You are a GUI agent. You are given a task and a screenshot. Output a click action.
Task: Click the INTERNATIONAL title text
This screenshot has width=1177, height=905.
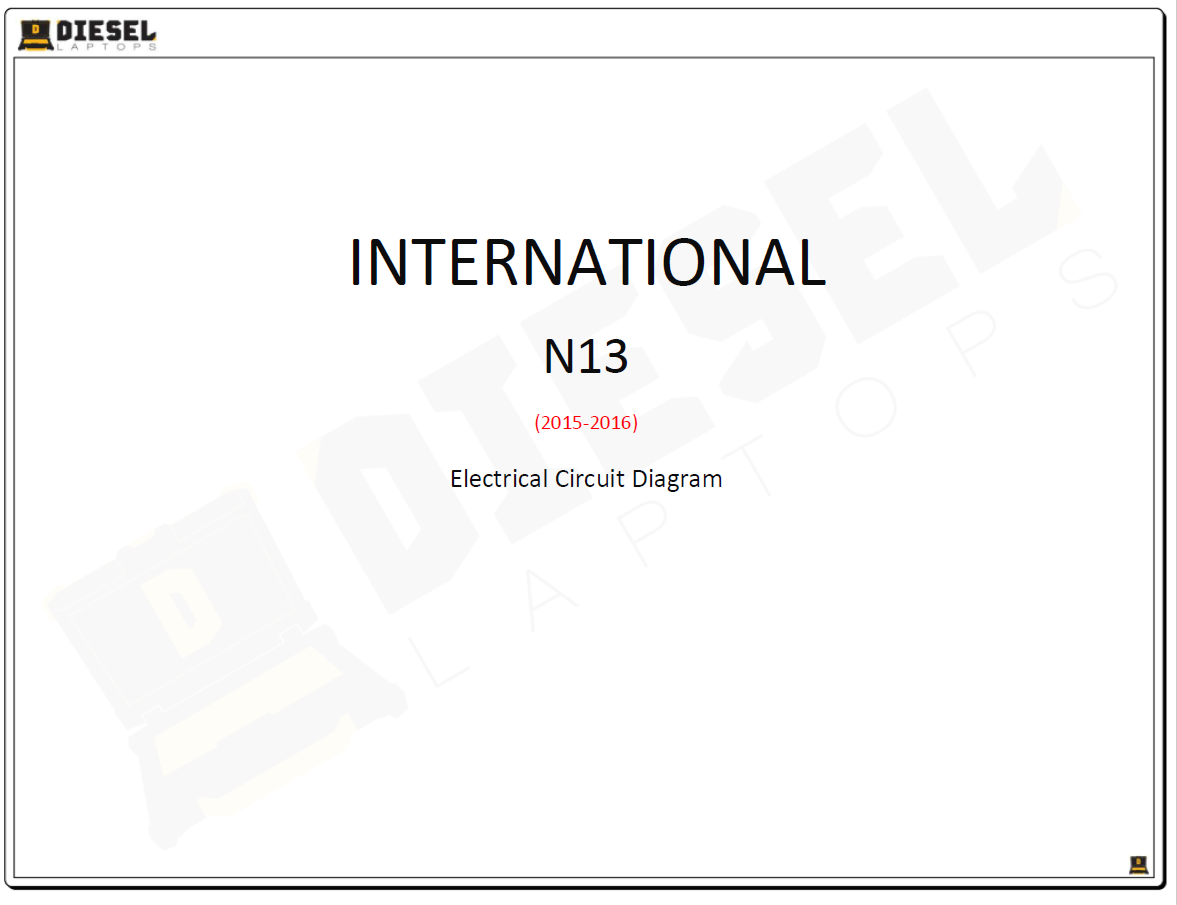click(588, 263)
